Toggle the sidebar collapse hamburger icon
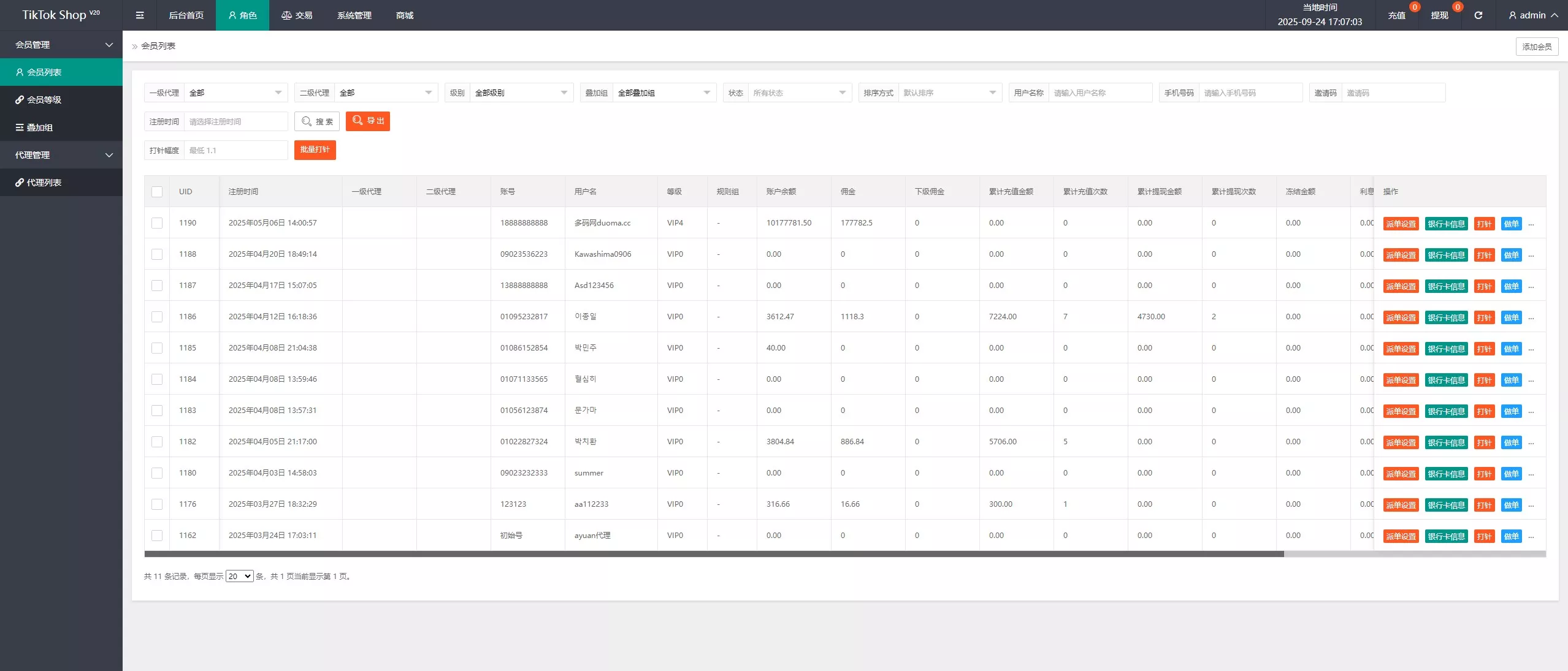Screen dimensions: 1568x671 point(140,15)
